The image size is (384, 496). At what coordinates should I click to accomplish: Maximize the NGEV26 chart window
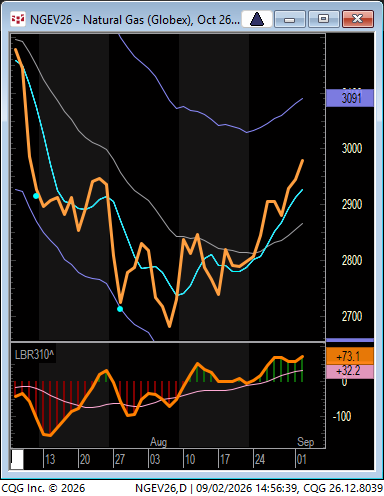click(x=323, y=19)
